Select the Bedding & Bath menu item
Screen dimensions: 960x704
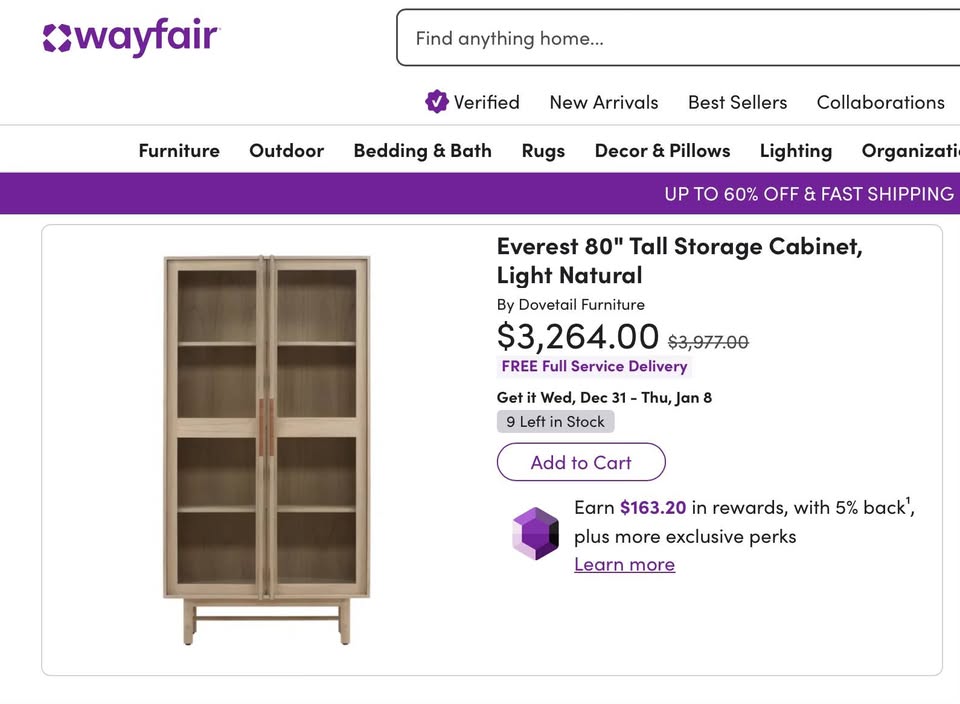(422, 151)
